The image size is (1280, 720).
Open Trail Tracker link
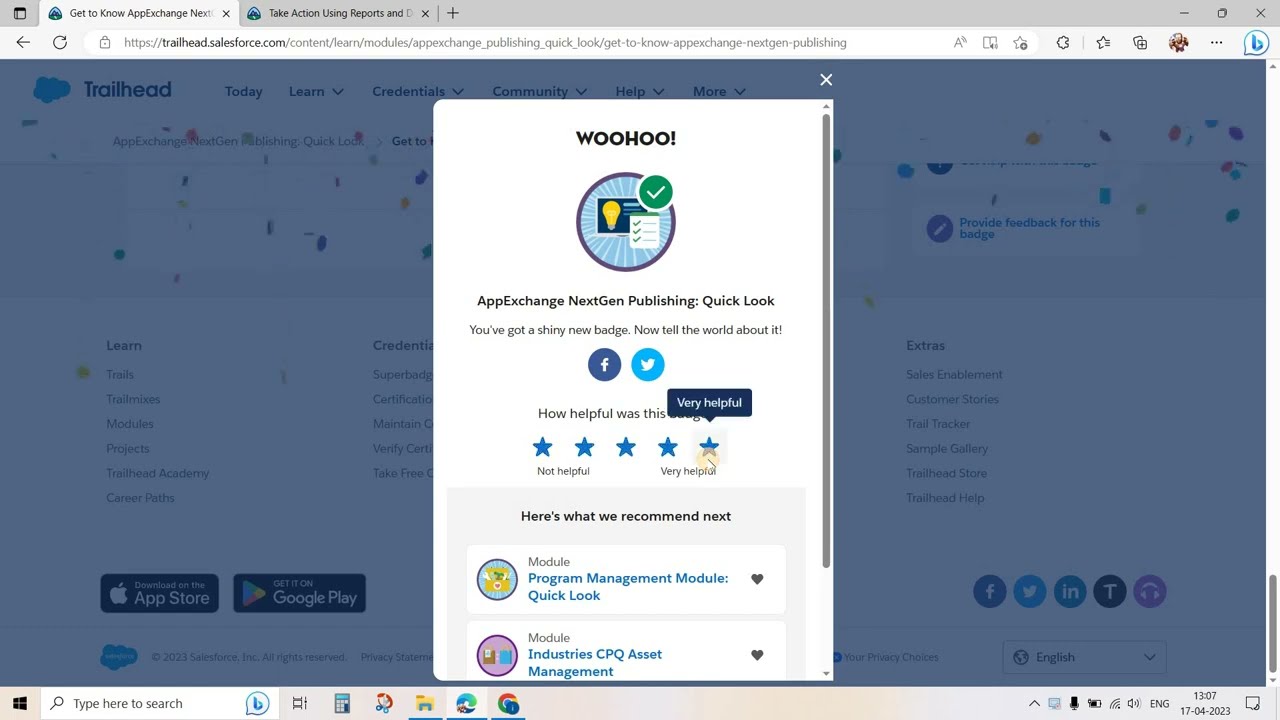coord(938,424)
